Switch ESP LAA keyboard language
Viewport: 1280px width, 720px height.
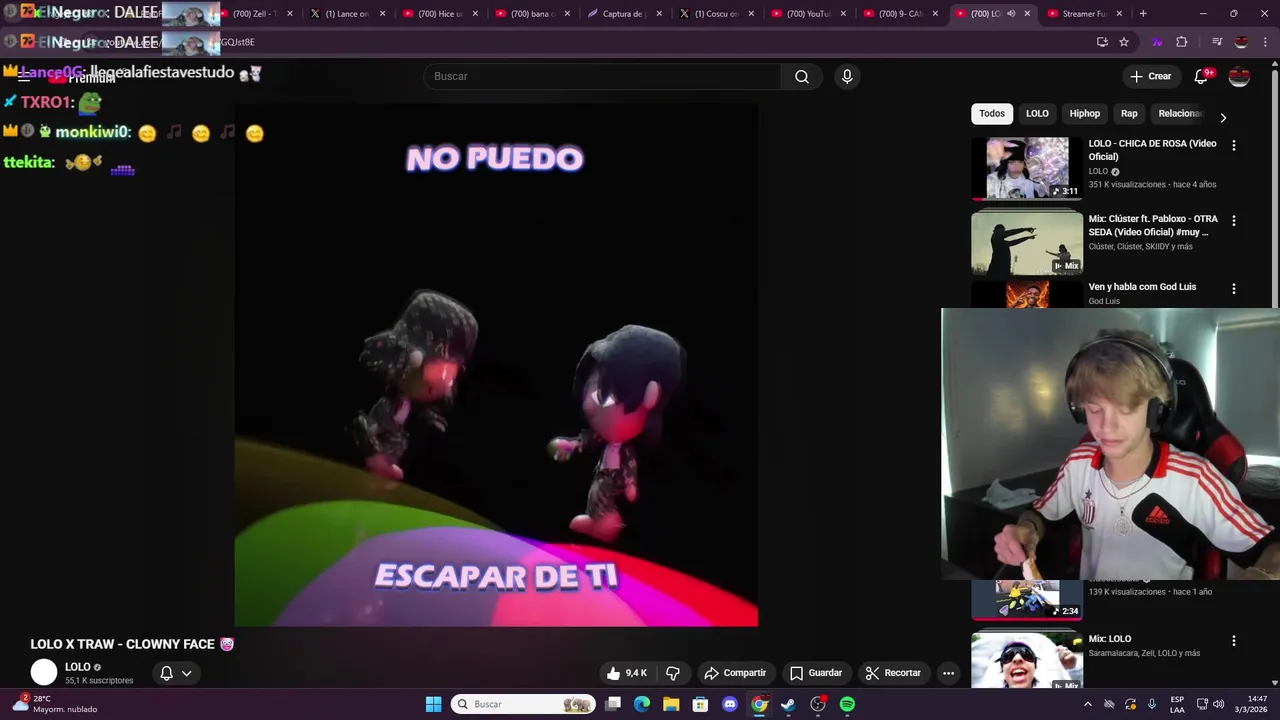pyautogui.click(x=1177, y=704)
